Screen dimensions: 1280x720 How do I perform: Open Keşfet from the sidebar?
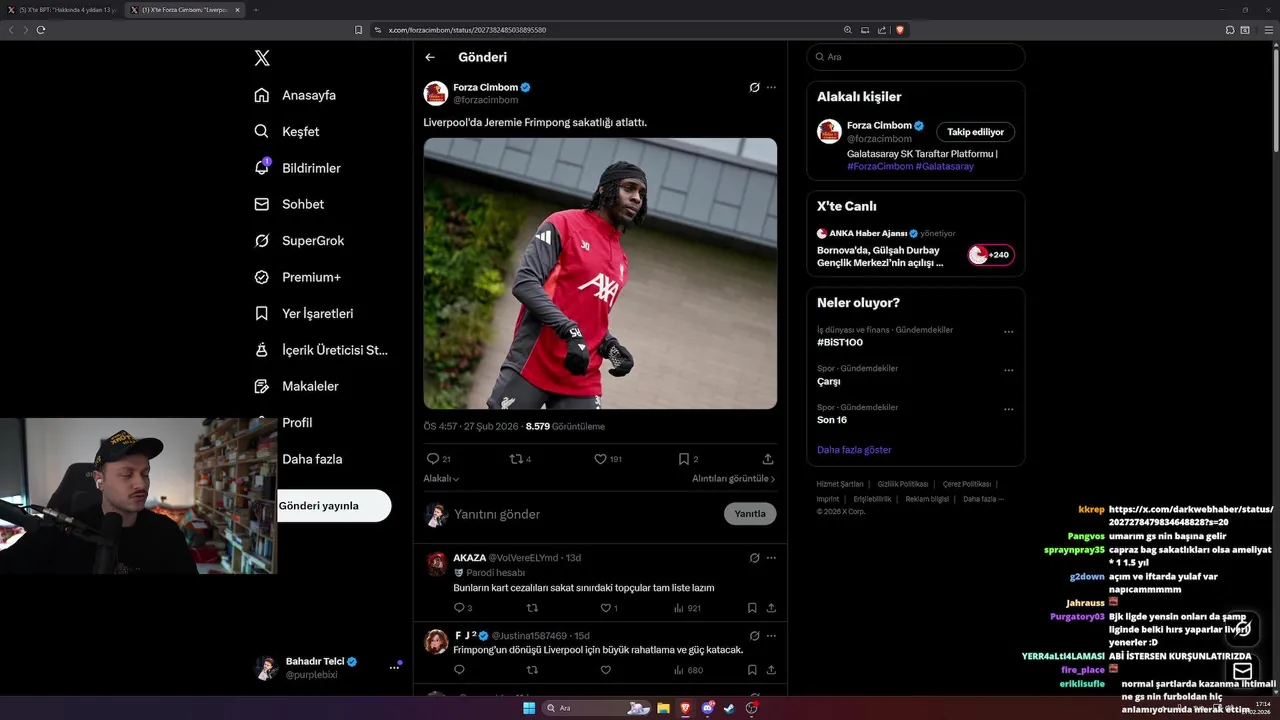[x=287, y=131]
